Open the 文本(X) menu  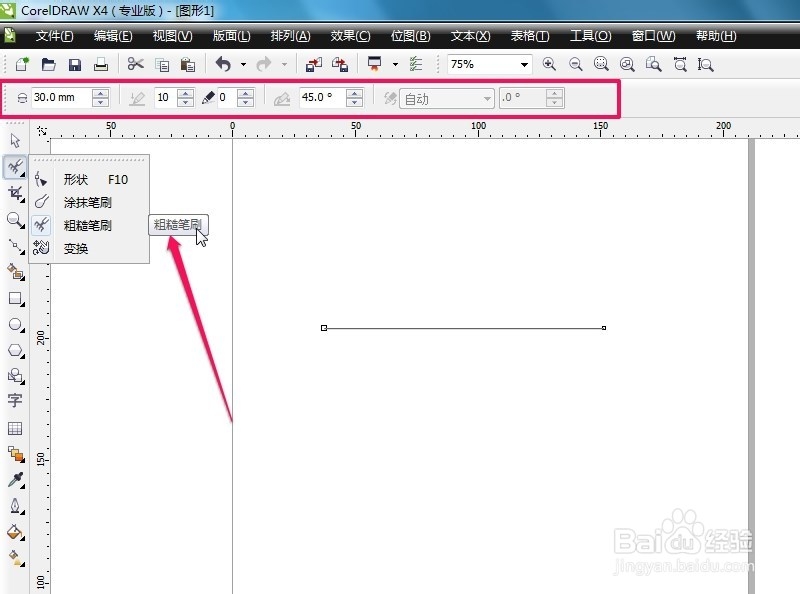[x=470, y=36]
